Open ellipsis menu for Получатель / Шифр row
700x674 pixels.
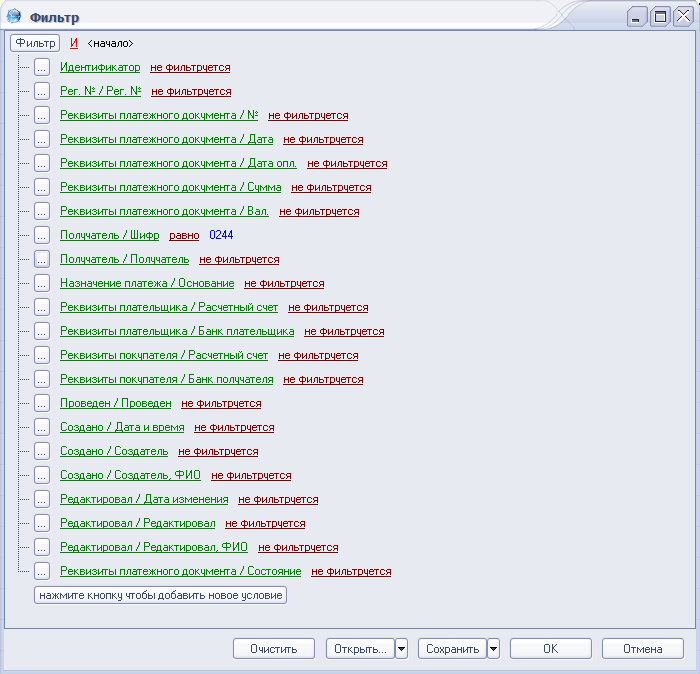pos(42,235)
